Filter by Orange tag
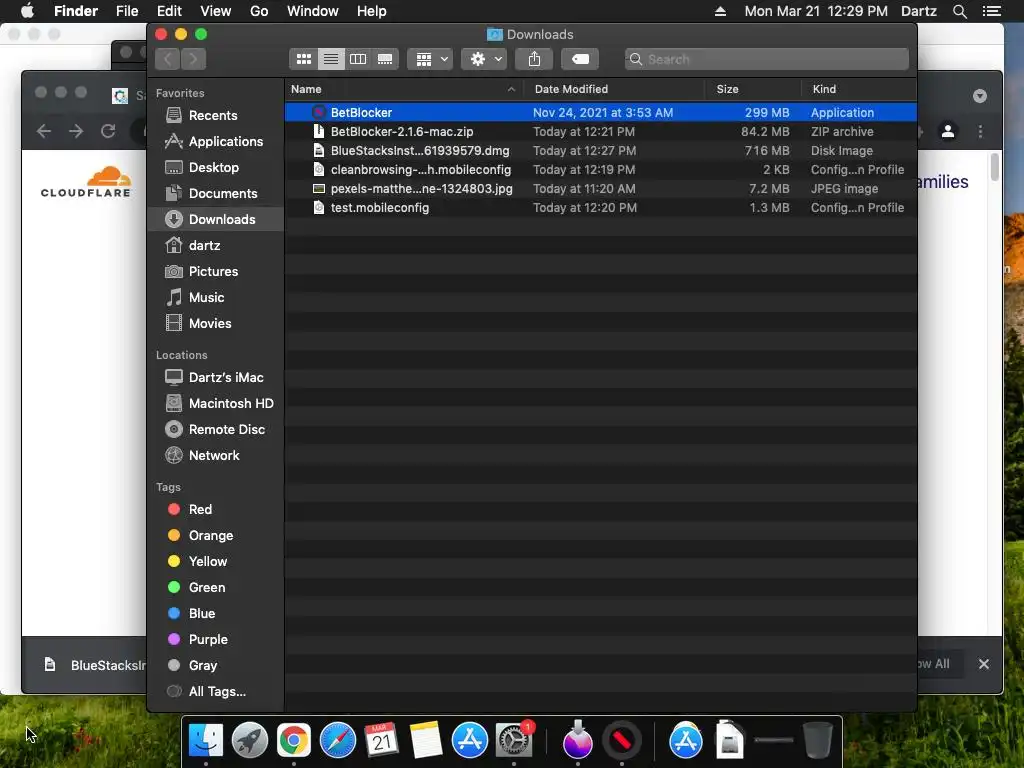The image size is (1024, 768). coord(216,536)
